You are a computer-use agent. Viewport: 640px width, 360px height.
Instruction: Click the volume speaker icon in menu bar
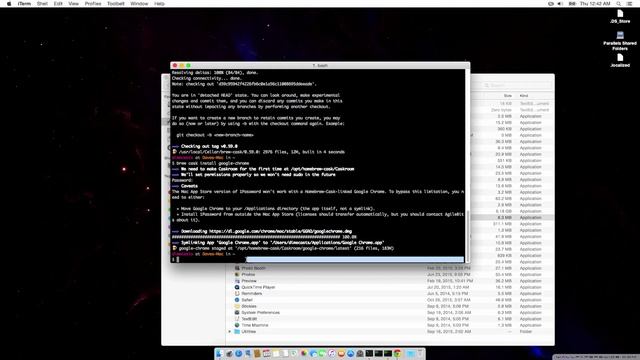click(x=560, y=4)
